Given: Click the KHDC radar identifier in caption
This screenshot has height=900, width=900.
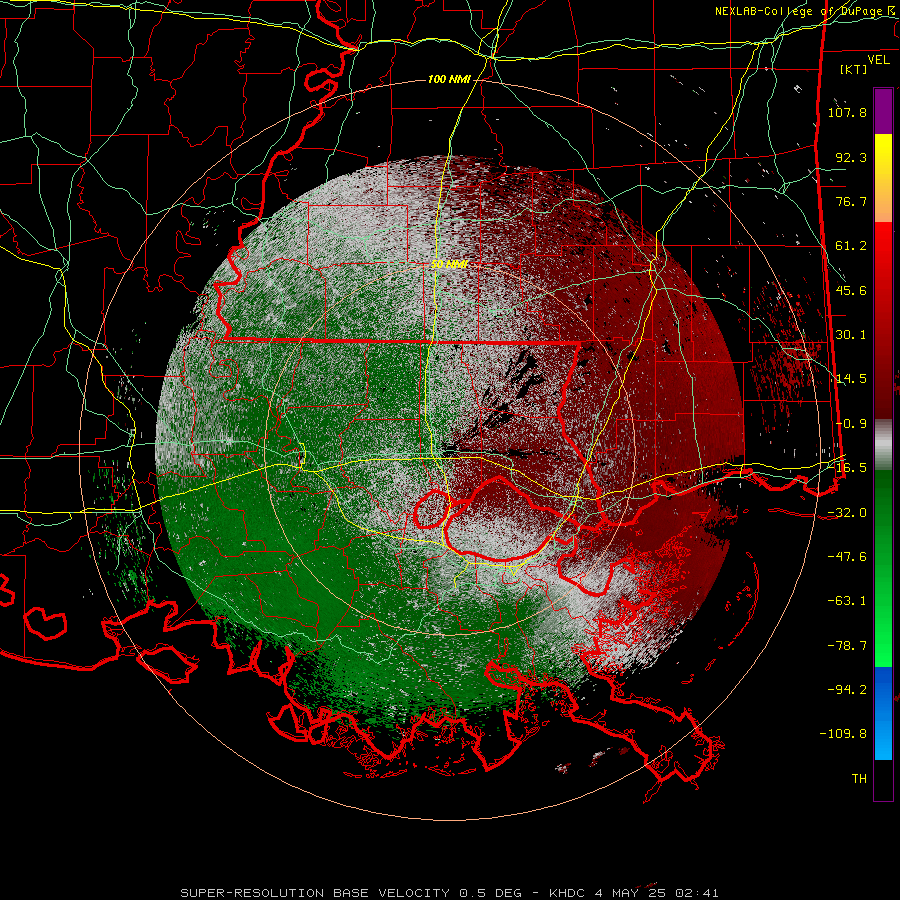Looking at the screenshot, I should (567, 893).
